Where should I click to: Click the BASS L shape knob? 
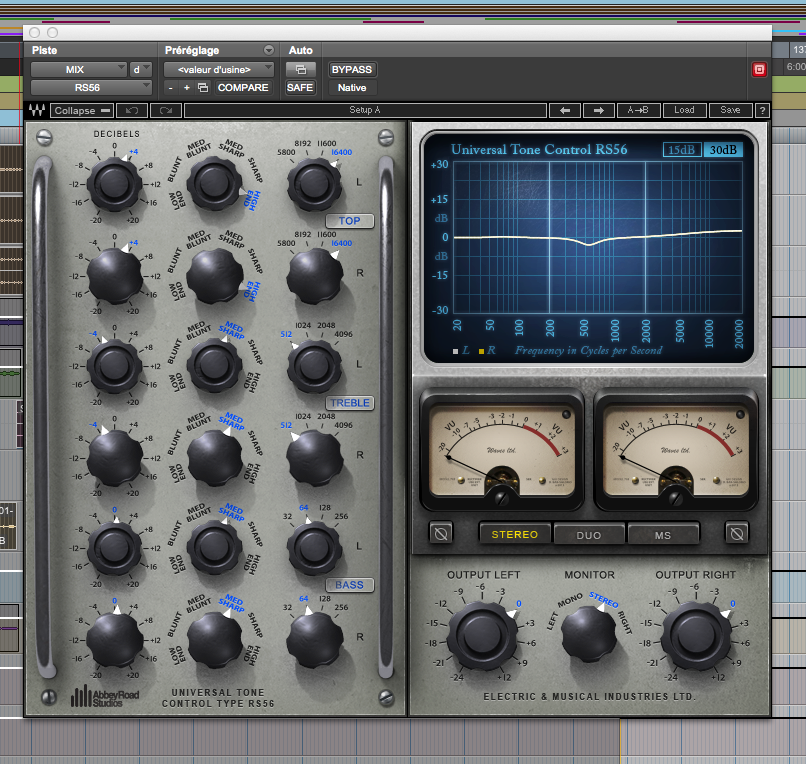(214, 548)
